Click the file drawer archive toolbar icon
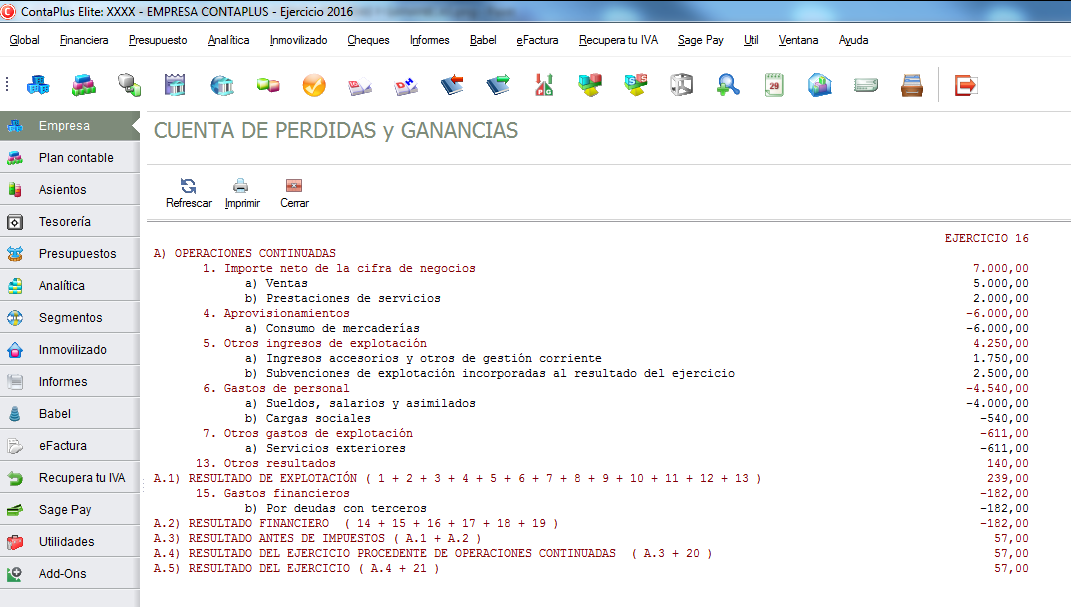Screen dimensions: 1071x607 pos(912,85)
